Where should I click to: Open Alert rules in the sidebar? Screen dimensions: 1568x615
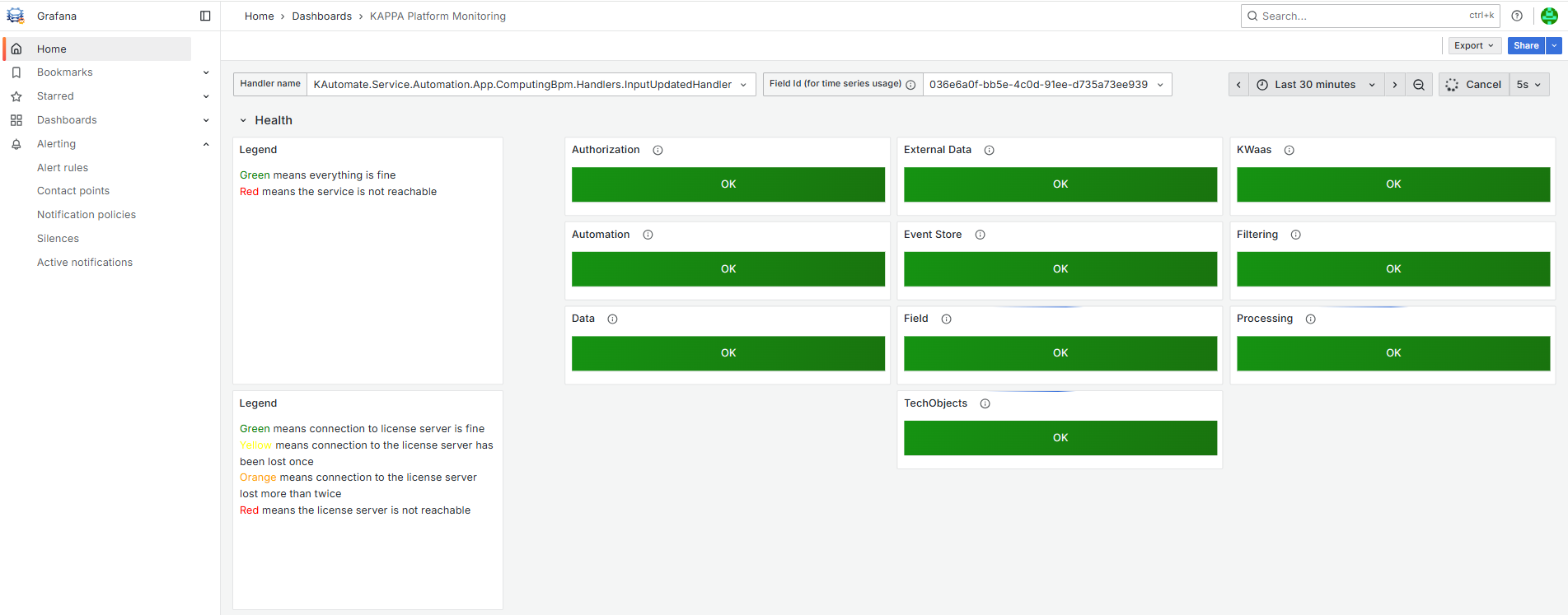[x=63, y=168]
